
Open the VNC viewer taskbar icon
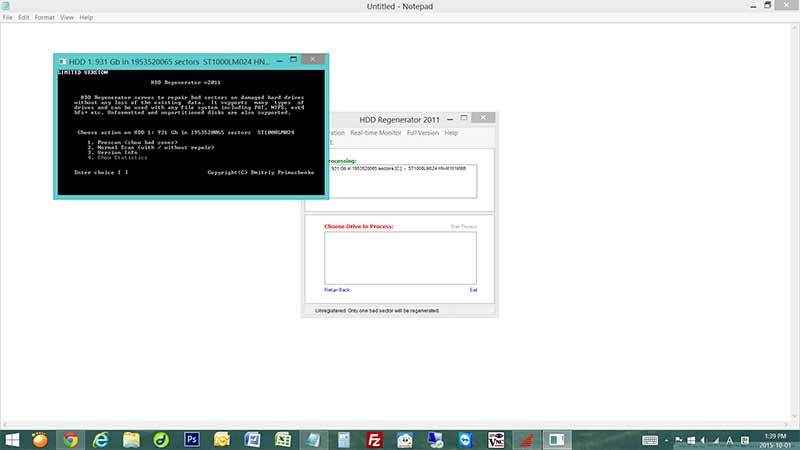point(495,440)
